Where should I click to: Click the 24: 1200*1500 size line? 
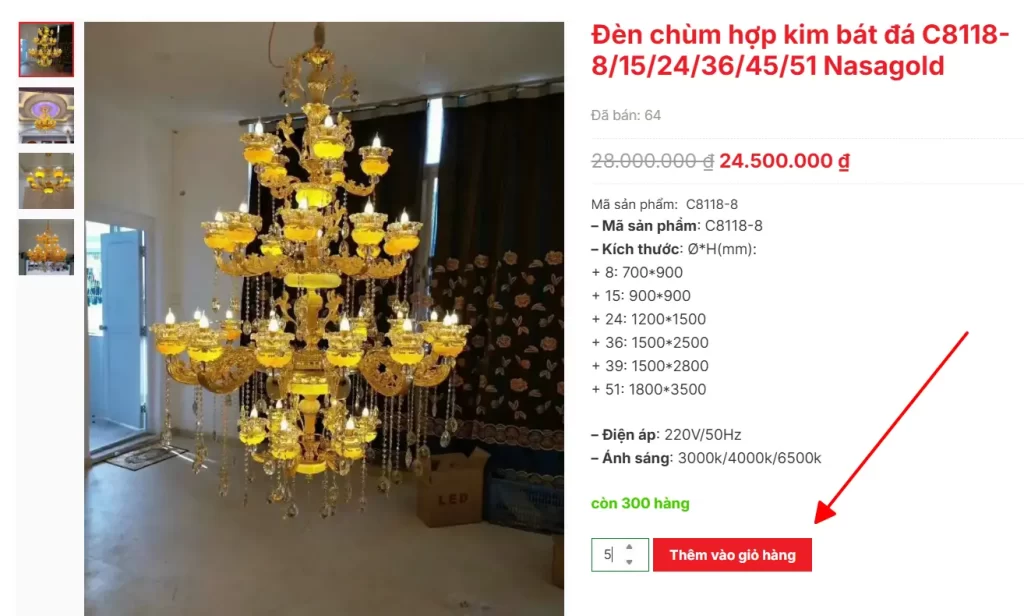tap(648, 319)
